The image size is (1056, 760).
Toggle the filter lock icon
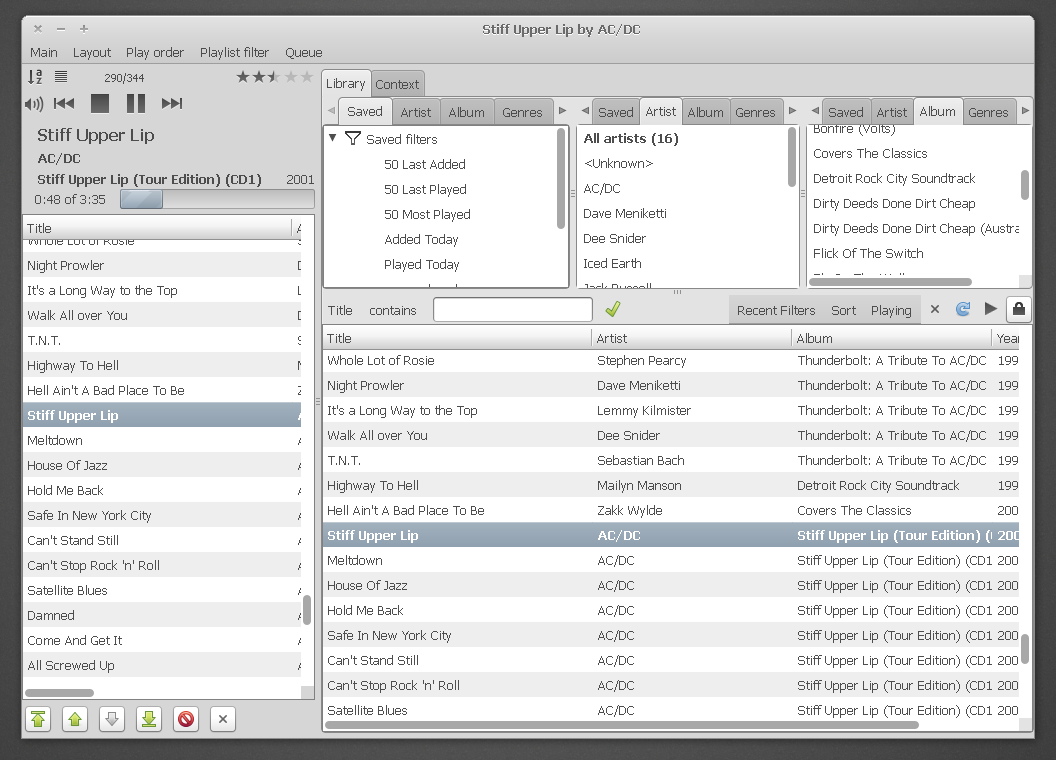coord(1019,309)
